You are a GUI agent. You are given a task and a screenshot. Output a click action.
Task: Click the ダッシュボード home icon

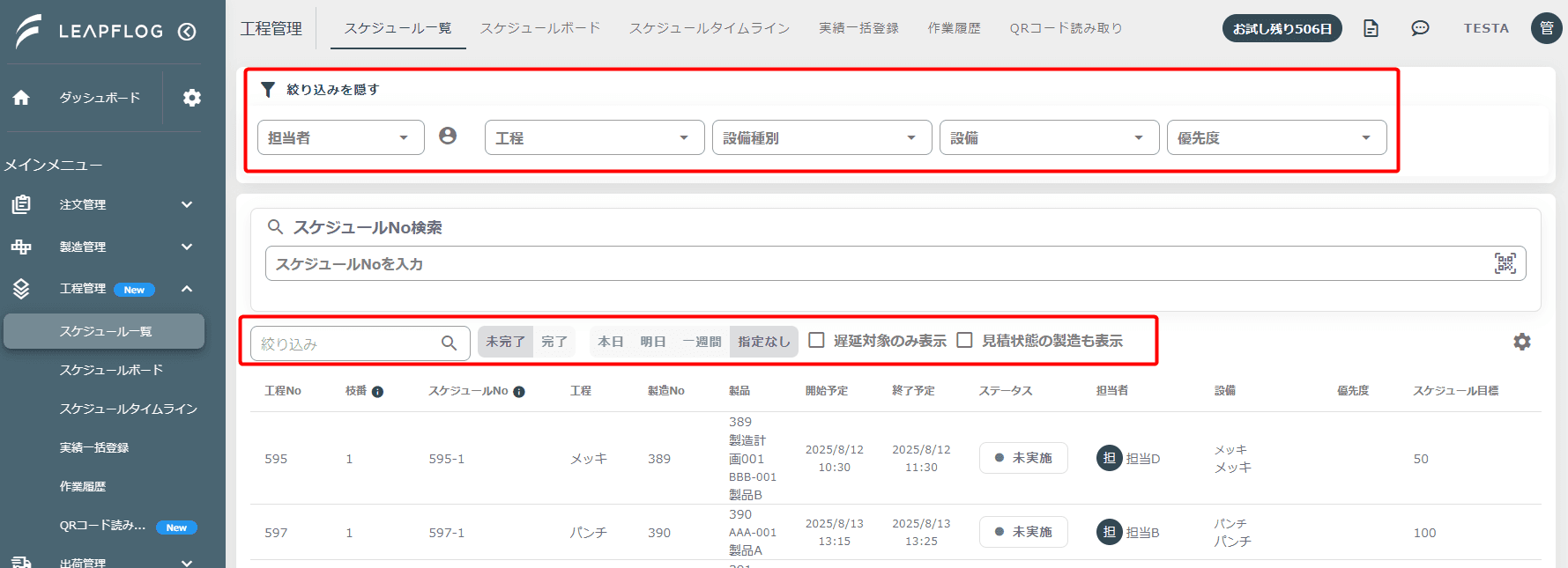click(x=21, y=98)
